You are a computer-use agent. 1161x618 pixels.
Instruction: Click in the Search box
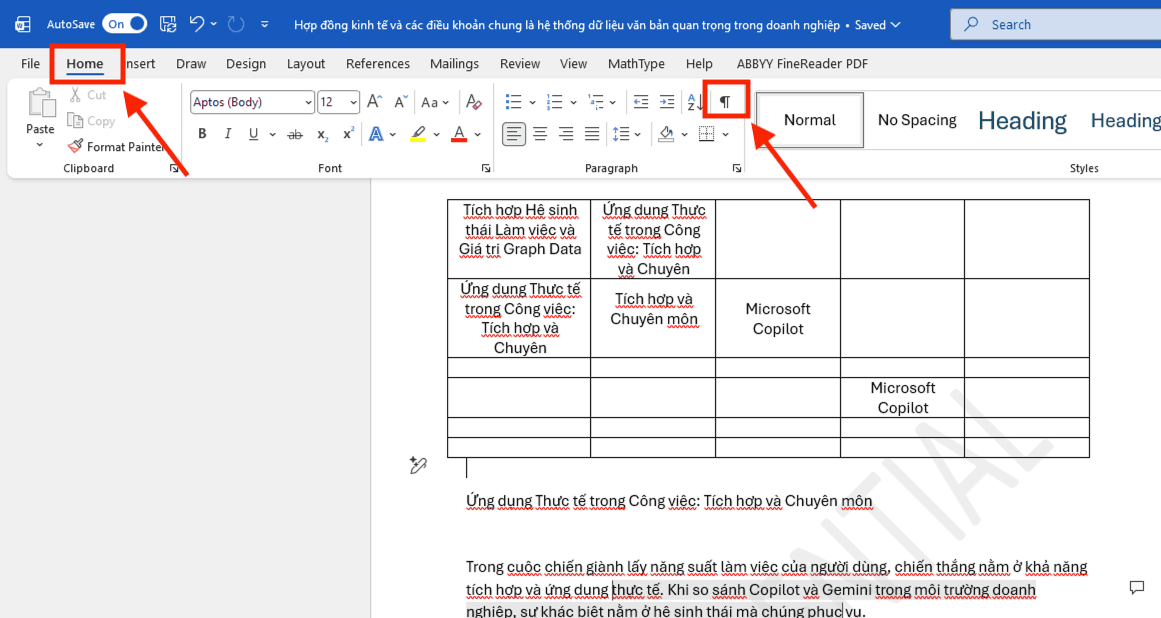click(x=1060, y=24)
